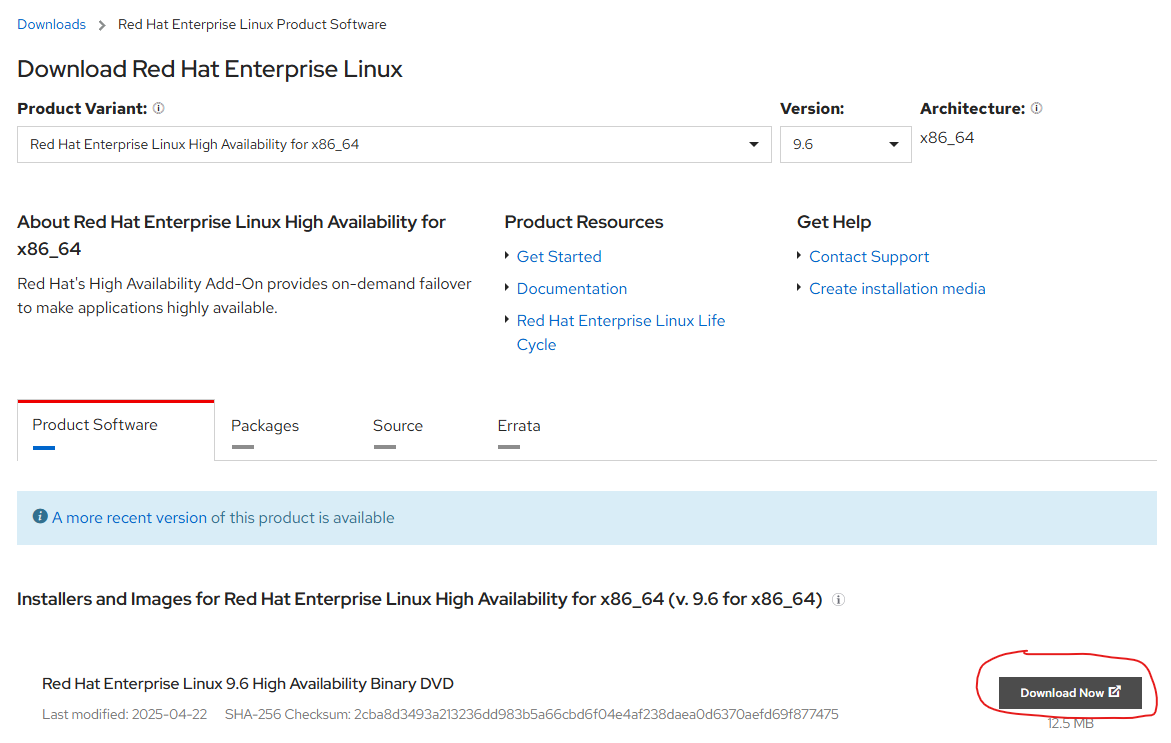1171x743 pixels.
Task: Click info icon beside Installers and Images heading
Action: coord(839,600)
